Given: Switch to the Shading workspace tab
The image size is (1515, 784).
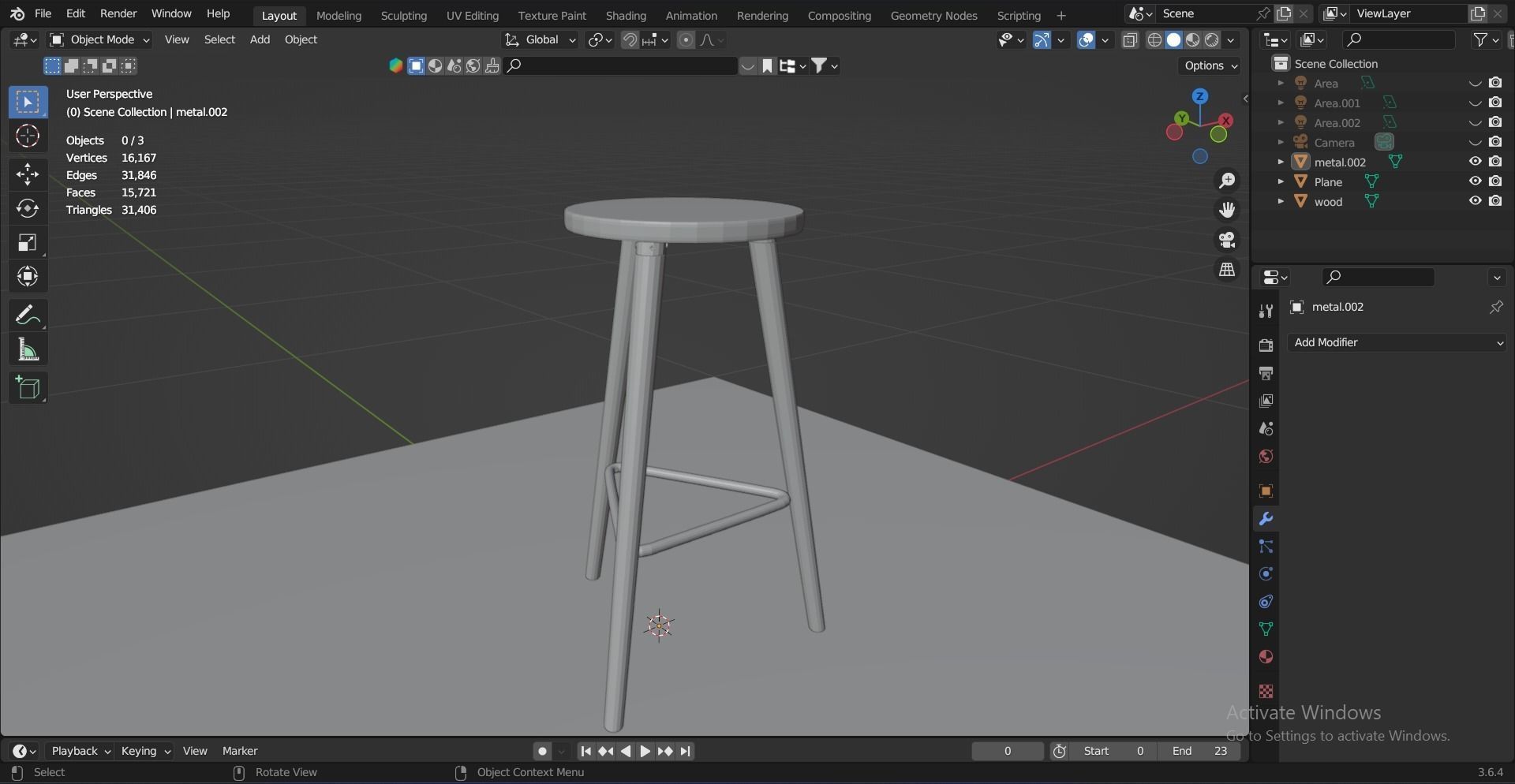Looking at the screenshot, I should pyautogui.click(x=626, y=16).
